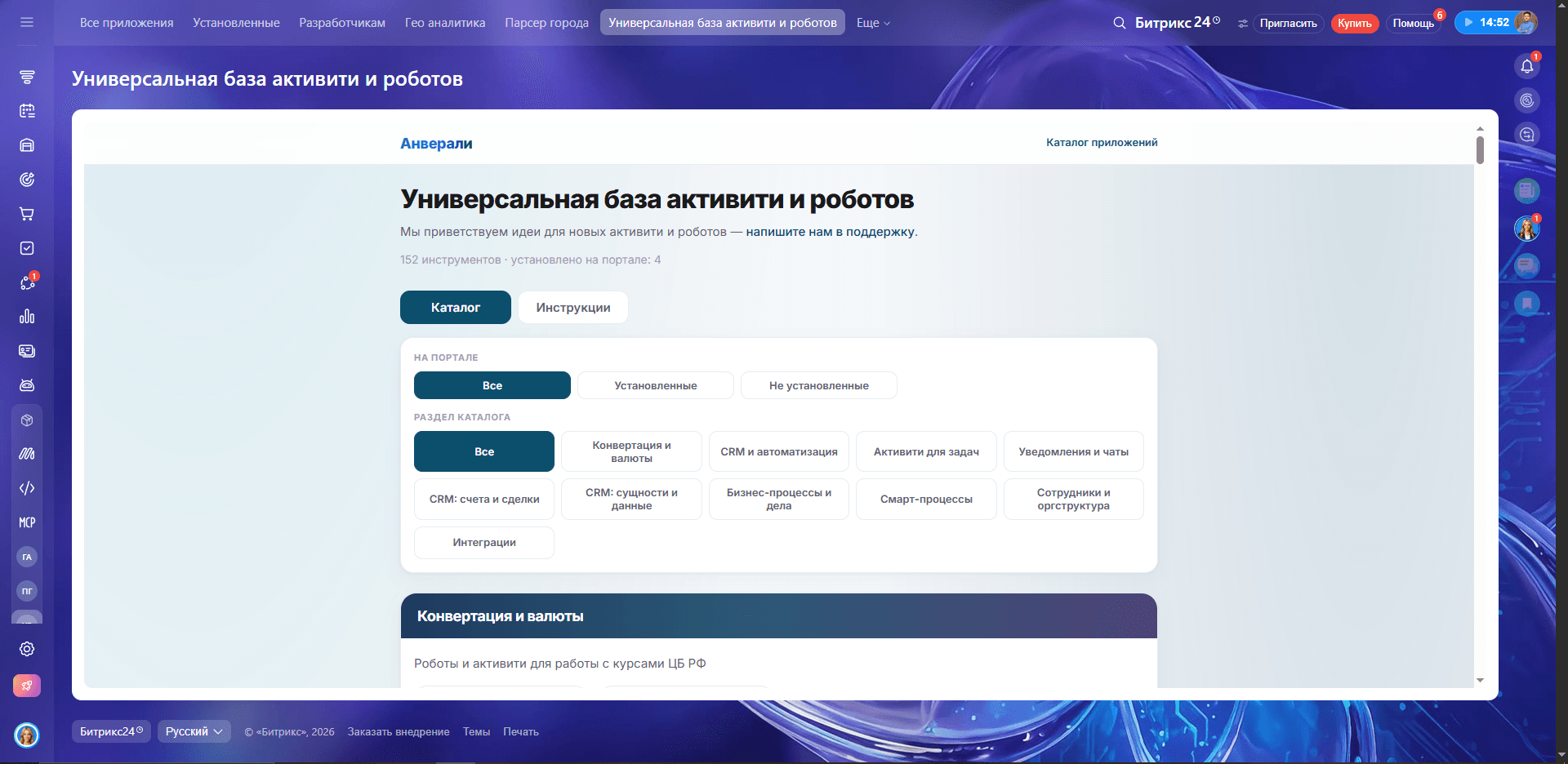Open 'Установленные' in top menu

pos(236,23)
